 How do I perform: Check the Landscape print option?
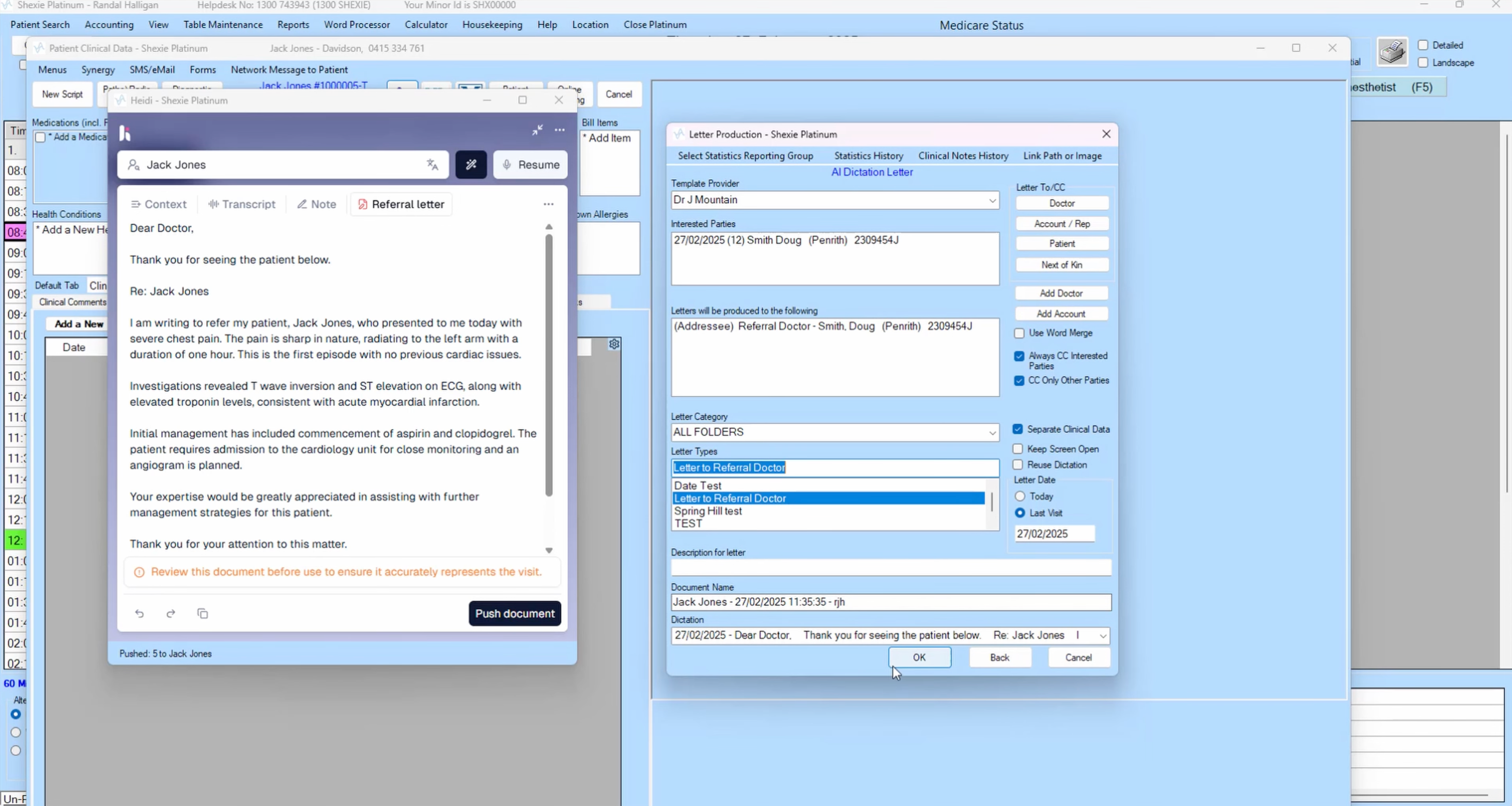1423,62
